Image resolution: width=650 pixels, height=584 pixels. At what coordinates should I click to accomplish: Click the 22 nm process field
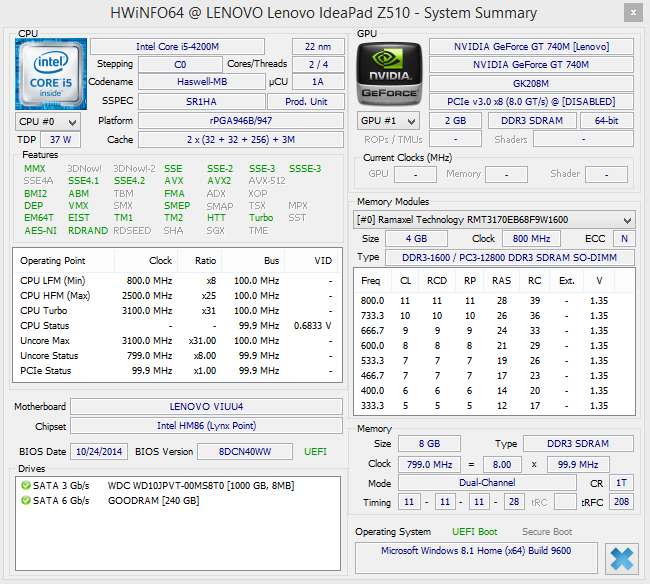318,46
